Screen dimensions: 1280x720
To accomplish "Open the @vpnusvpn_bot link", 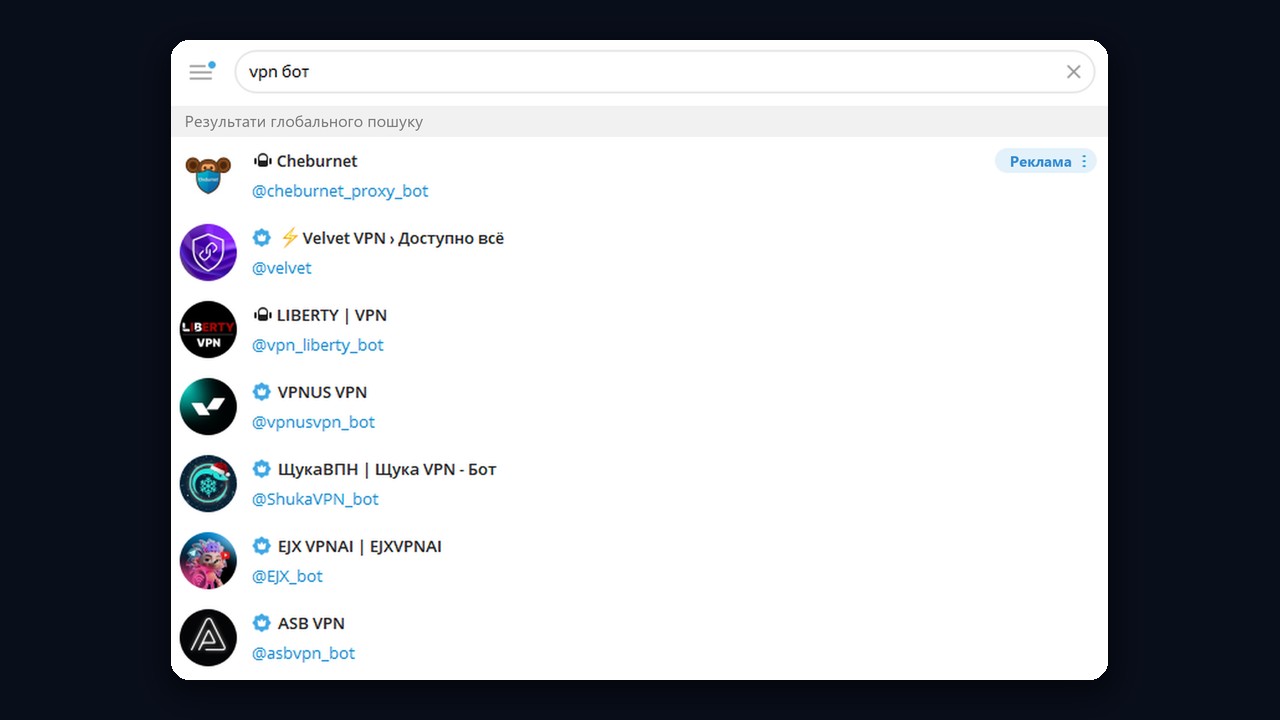I will (x=314, y=422).
